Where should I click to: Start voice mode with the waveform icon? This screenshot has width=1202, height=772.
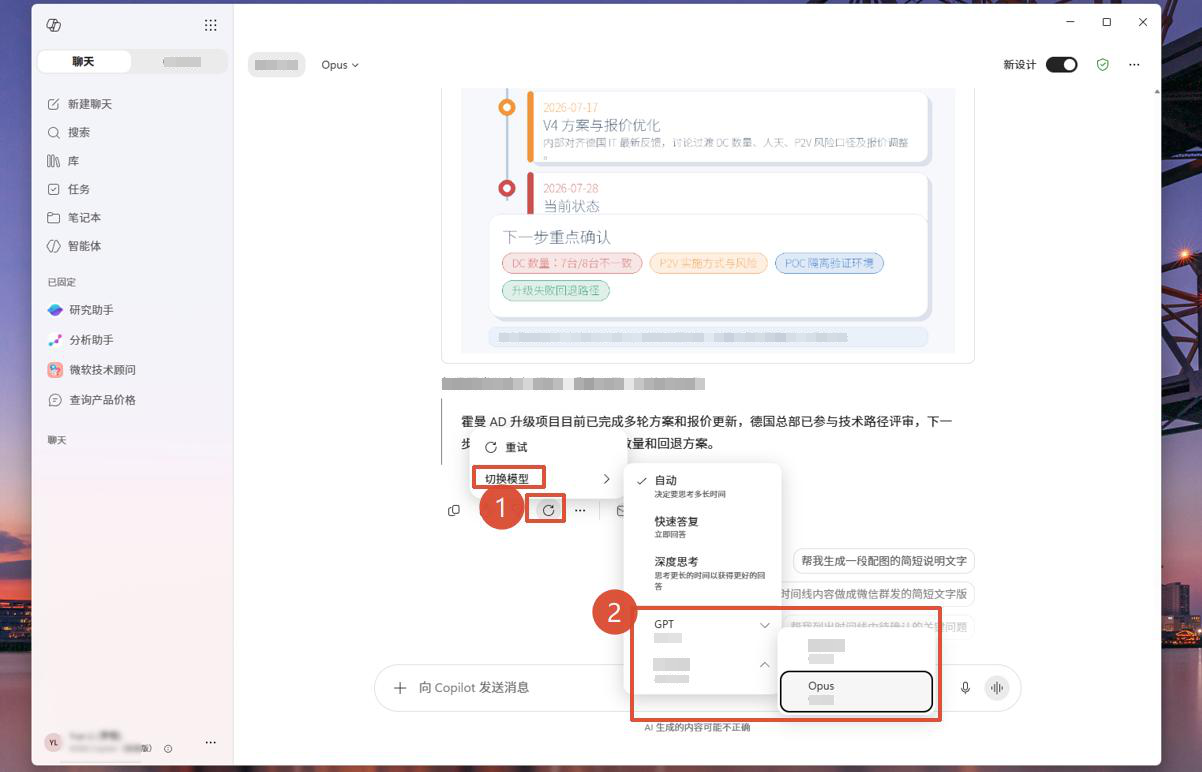[996, 688]
